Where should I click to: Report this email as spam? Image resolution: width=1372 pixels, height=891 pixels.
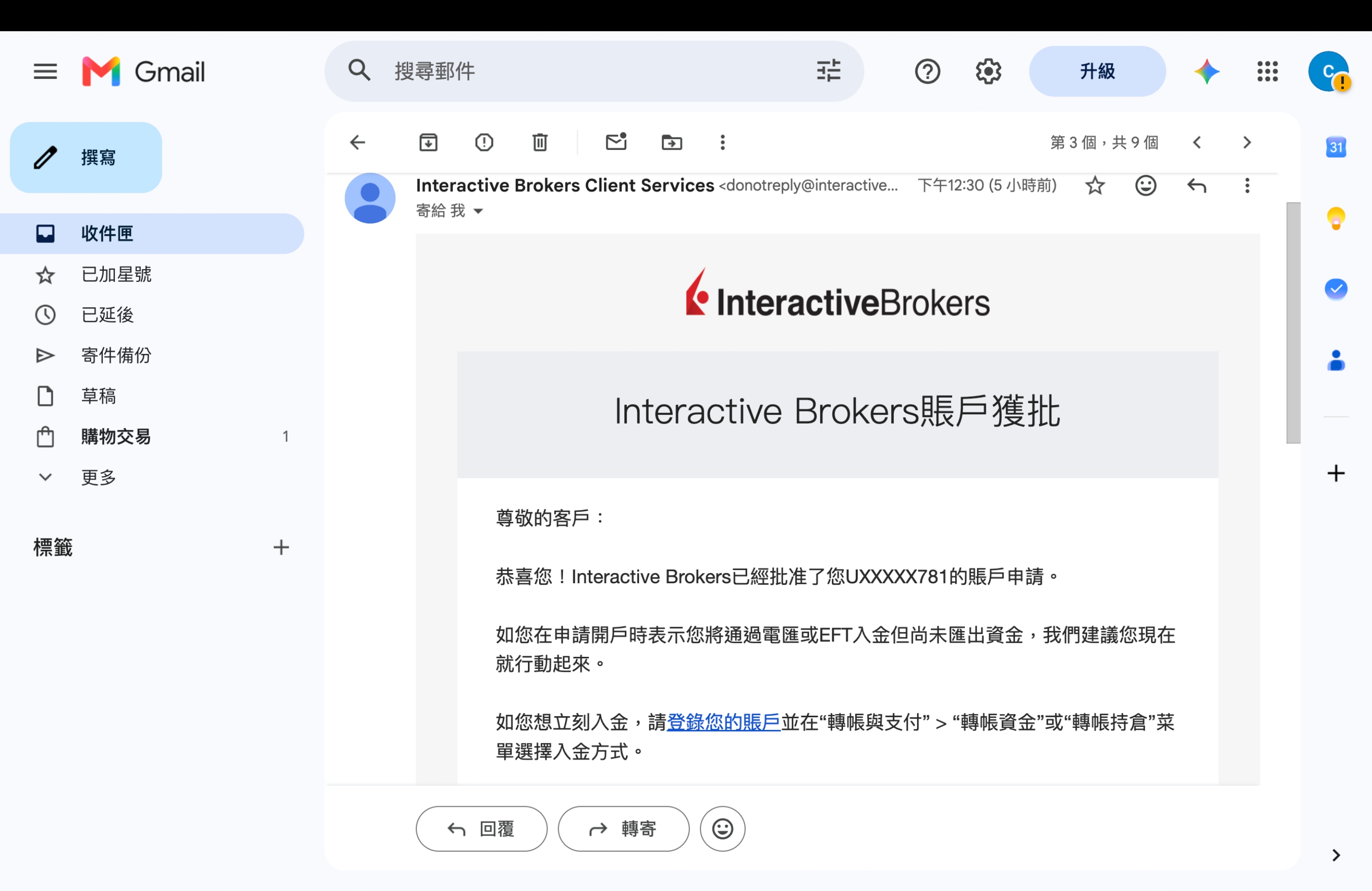484,142
